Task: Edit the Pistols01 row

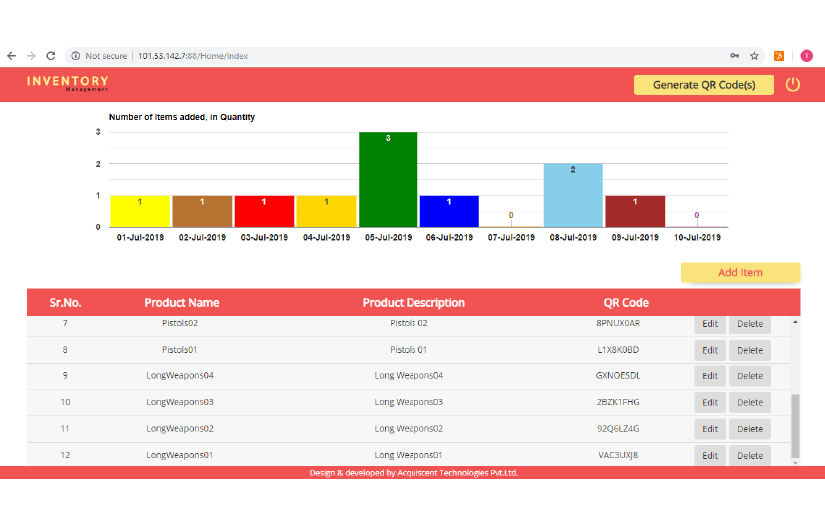Action: coord(710,350)
